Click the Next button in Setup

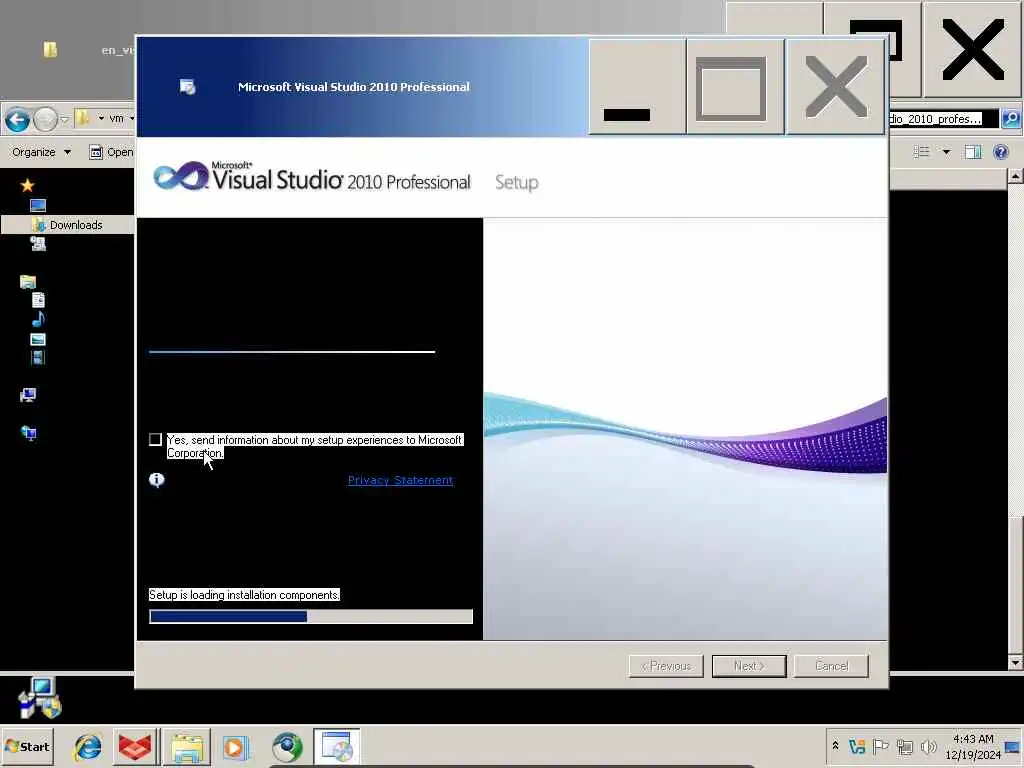click(749, 666)
